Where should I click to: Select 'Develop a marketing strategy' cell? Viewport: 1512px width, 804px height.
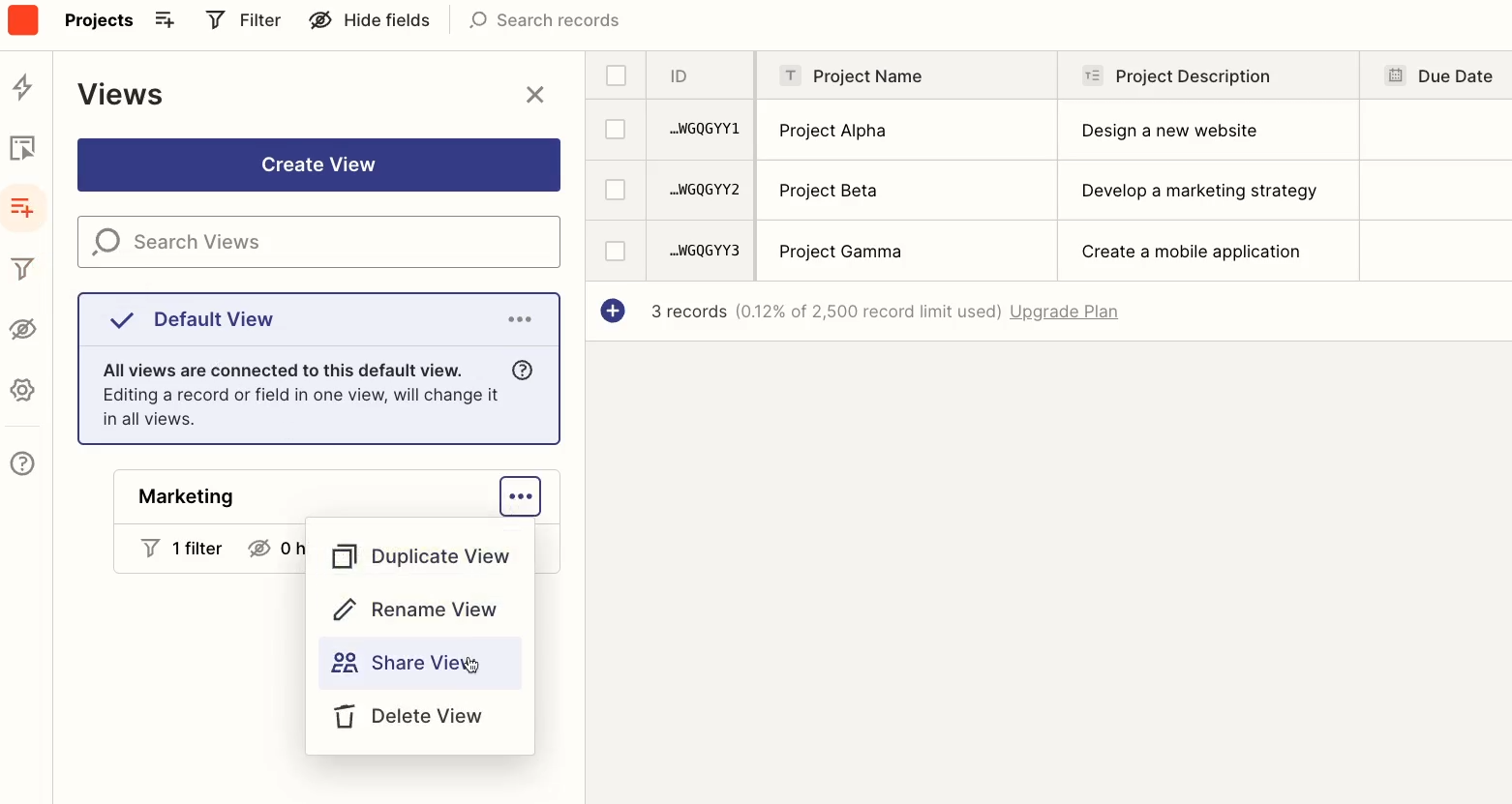pyautogui.click(x=1208, y=190)
